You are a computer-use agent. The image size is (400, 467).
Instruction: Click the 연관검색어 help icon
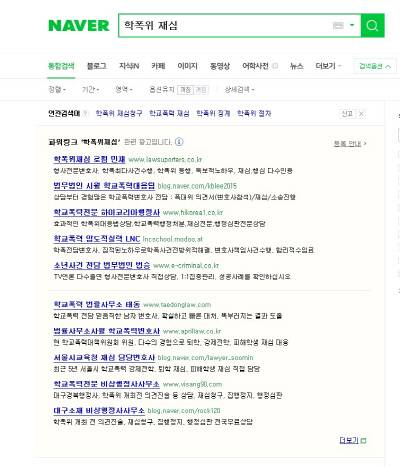(x=85, y=113)
